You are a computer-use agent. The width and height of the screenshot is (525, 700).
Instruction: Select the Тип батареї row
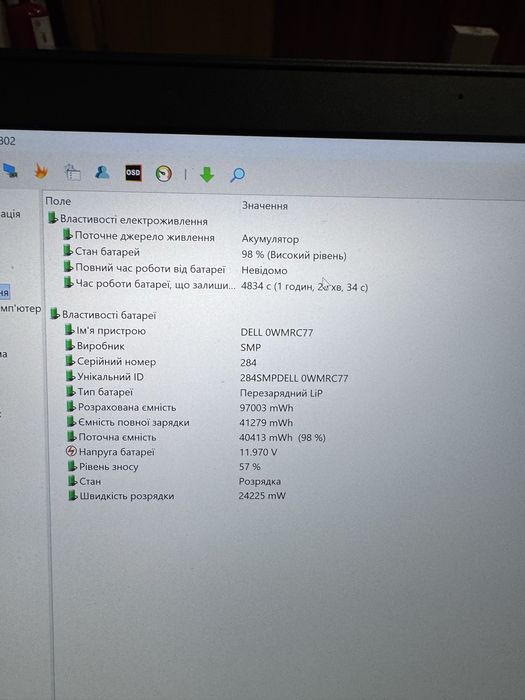click(x=100, y=392)
